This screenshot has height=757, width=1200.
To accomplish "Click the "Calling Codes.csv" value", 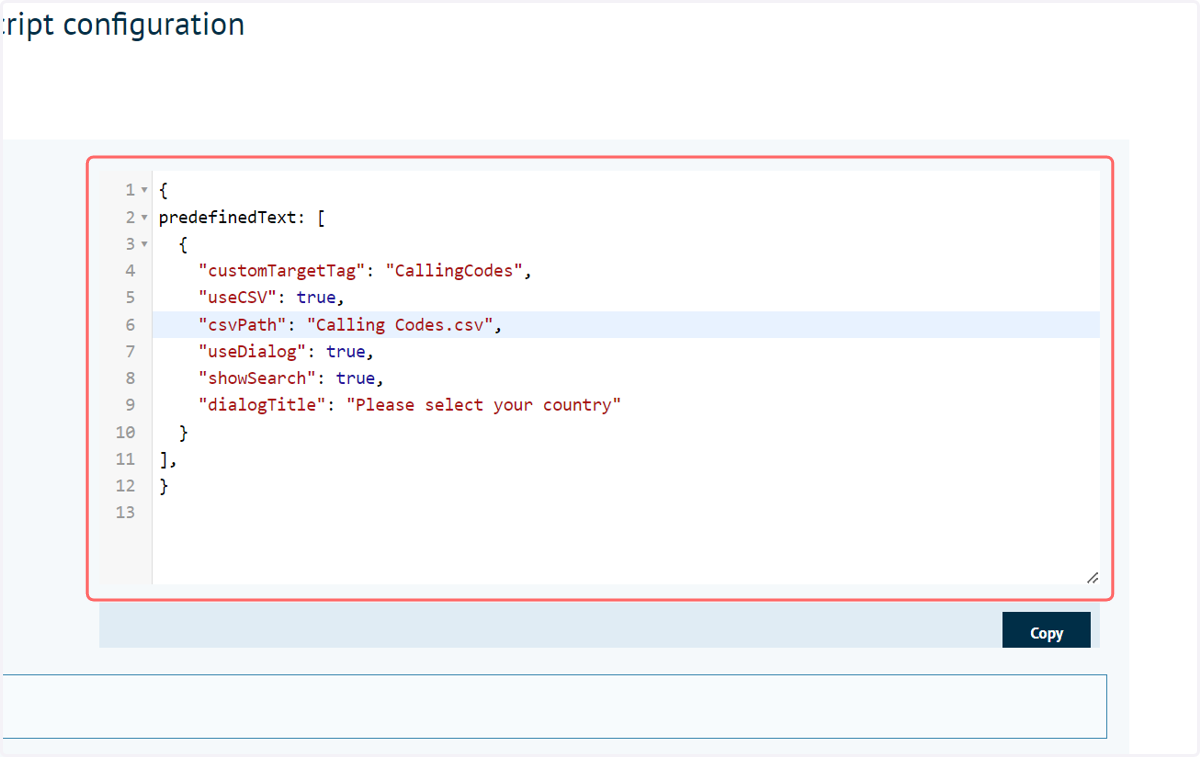I will (x=400, y=324).
